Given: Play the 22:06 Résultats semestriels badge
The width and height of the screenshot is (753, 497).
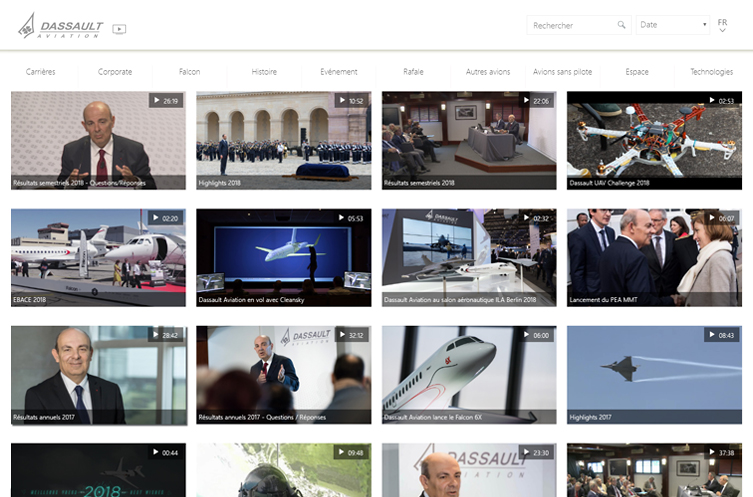Looking at the screenshot, I should (x=536, y=101).
